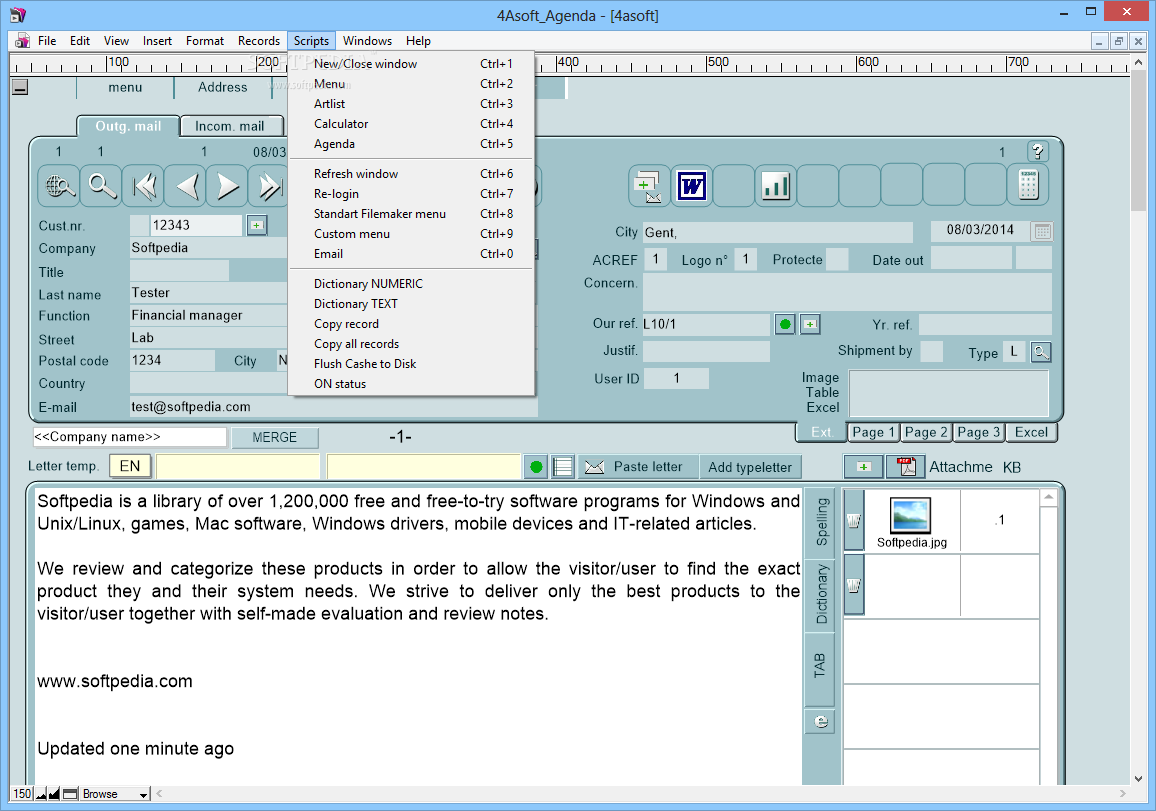Open the vertical Spelling button
Screen dimensions: 1156x811
click(x=821, y=521)
